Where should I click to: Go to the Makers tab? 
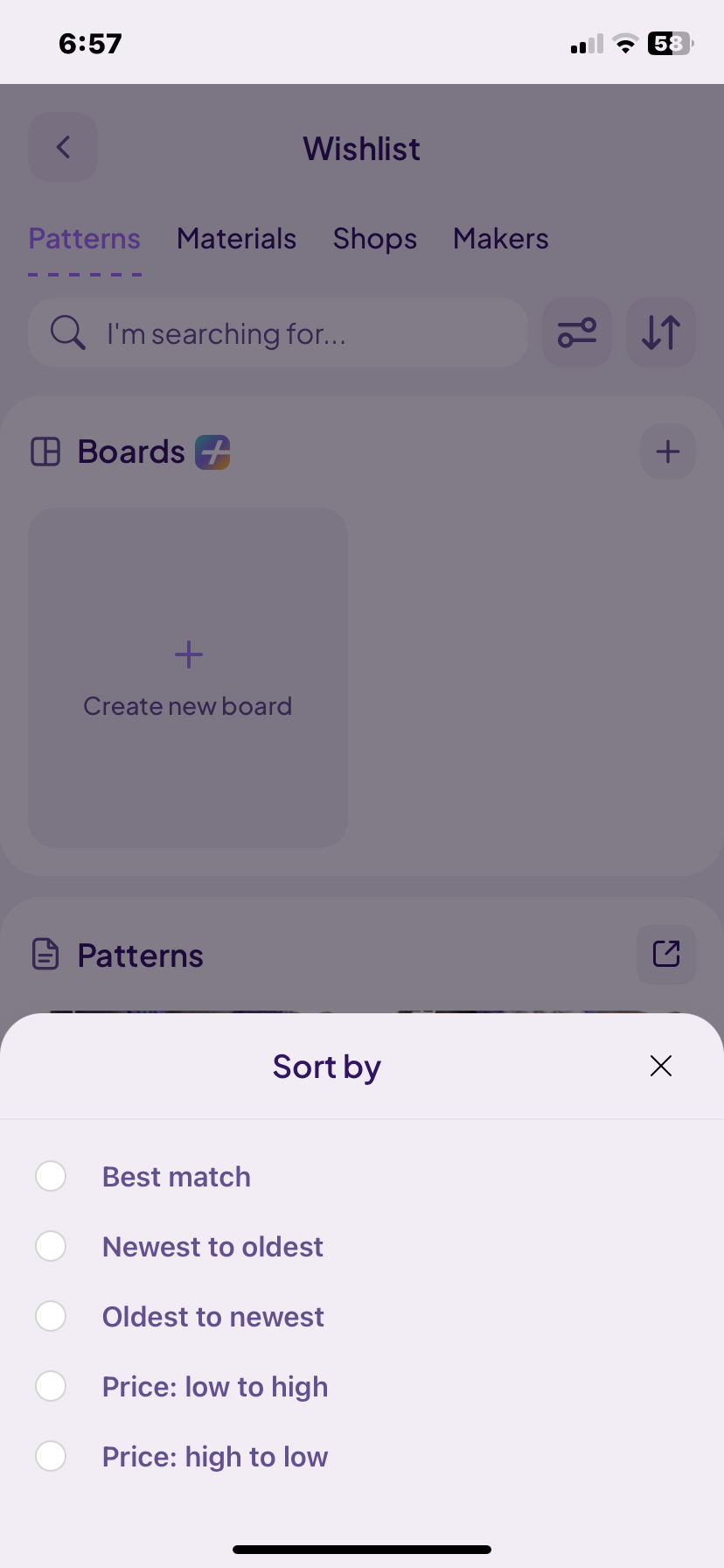click(501, 239)
